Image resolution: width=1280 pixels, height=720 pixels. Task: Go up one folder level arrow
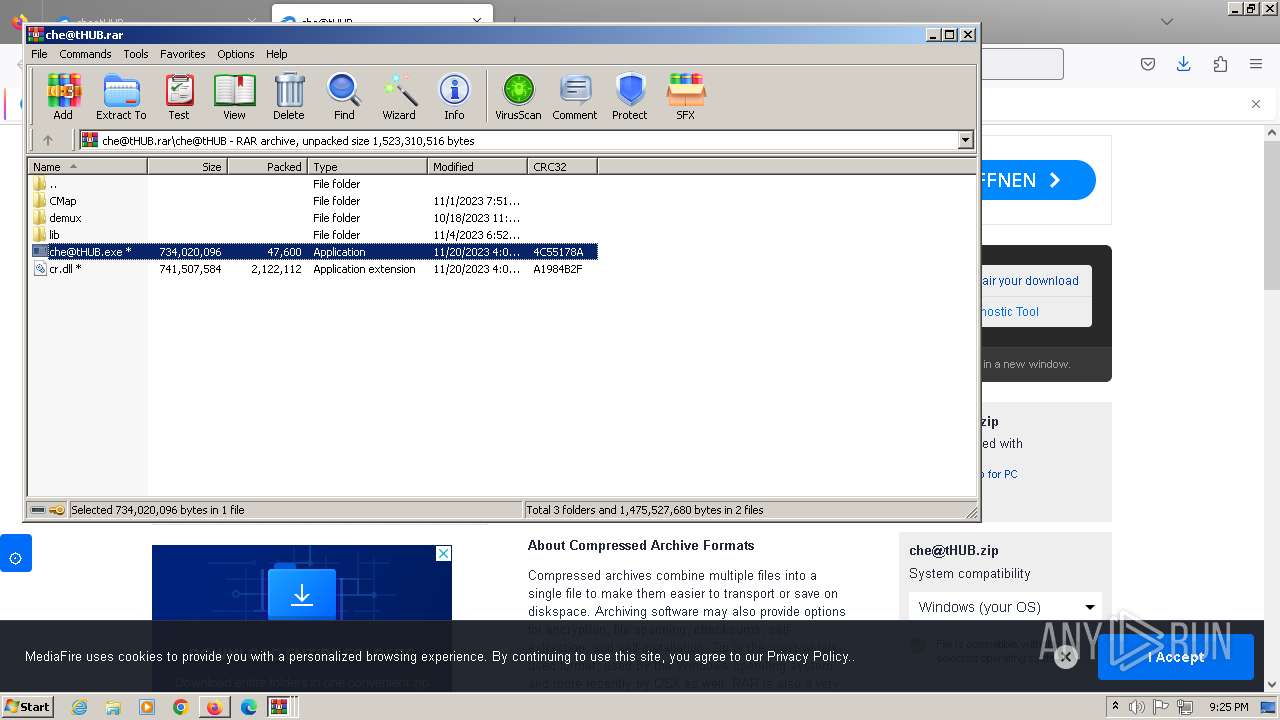click(47, 140)
